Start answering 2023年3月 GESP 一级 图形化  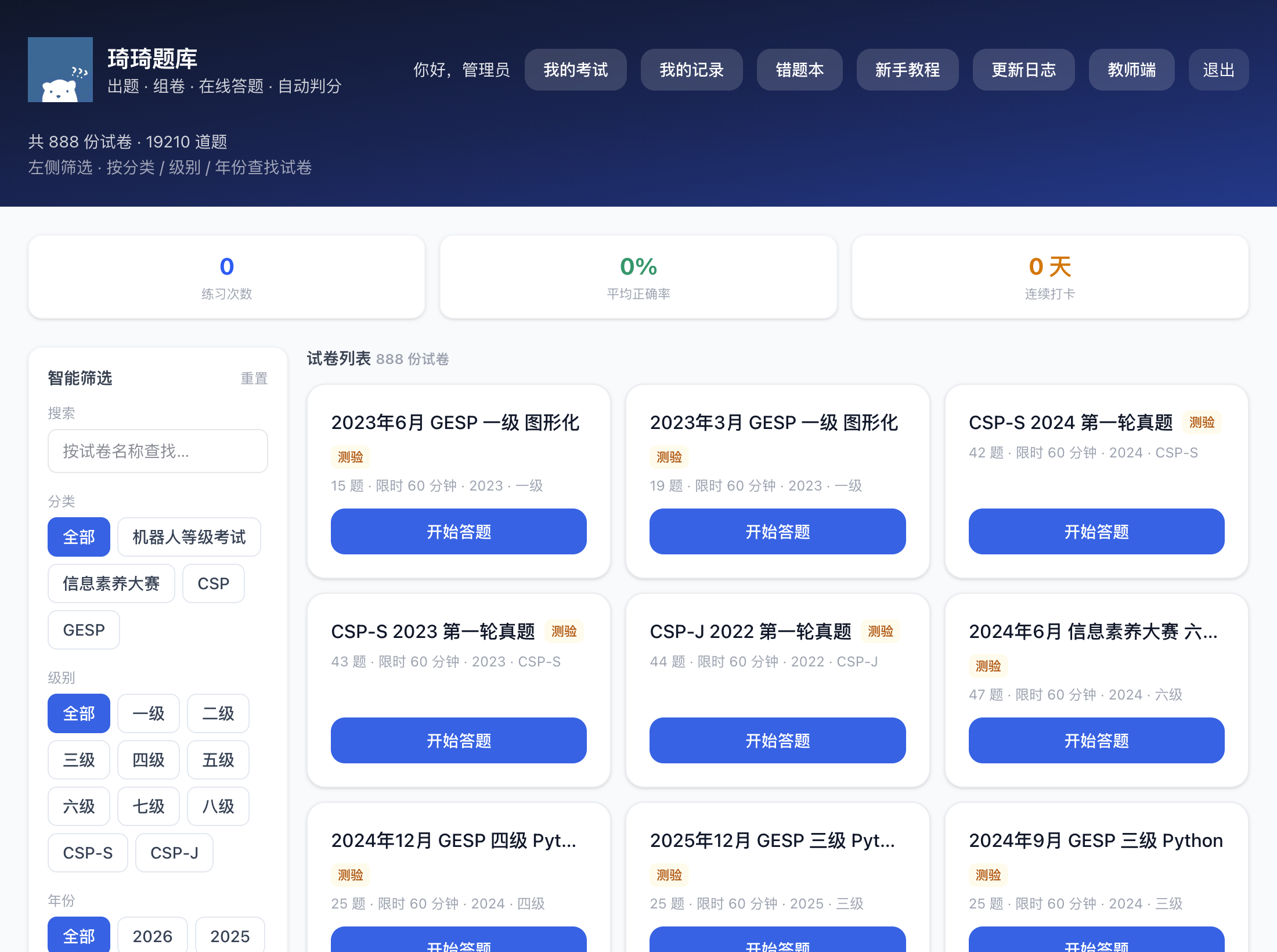tap(777, 532)
